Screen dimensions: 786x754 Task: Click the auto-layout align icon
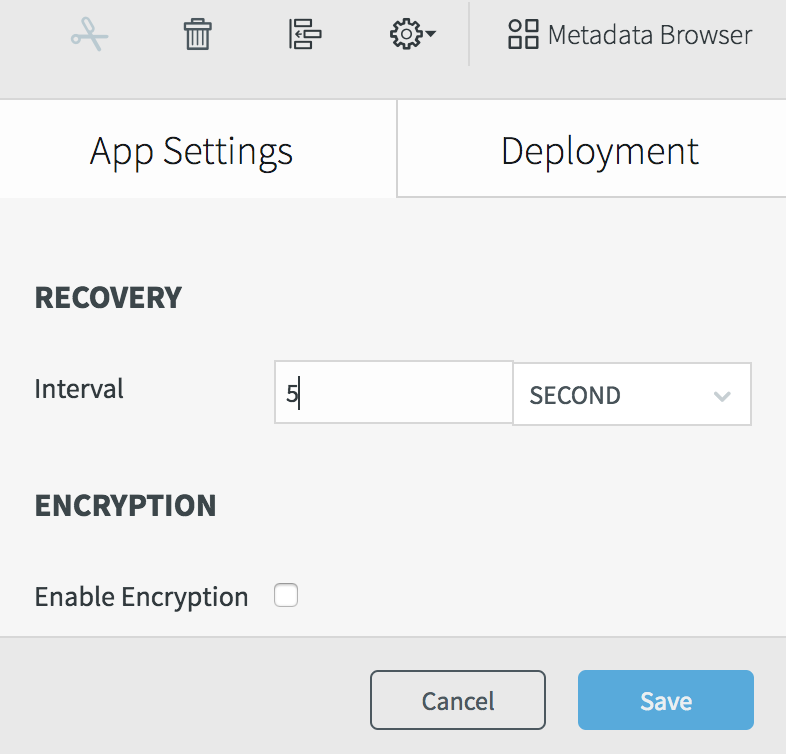(x=305, y=35)
